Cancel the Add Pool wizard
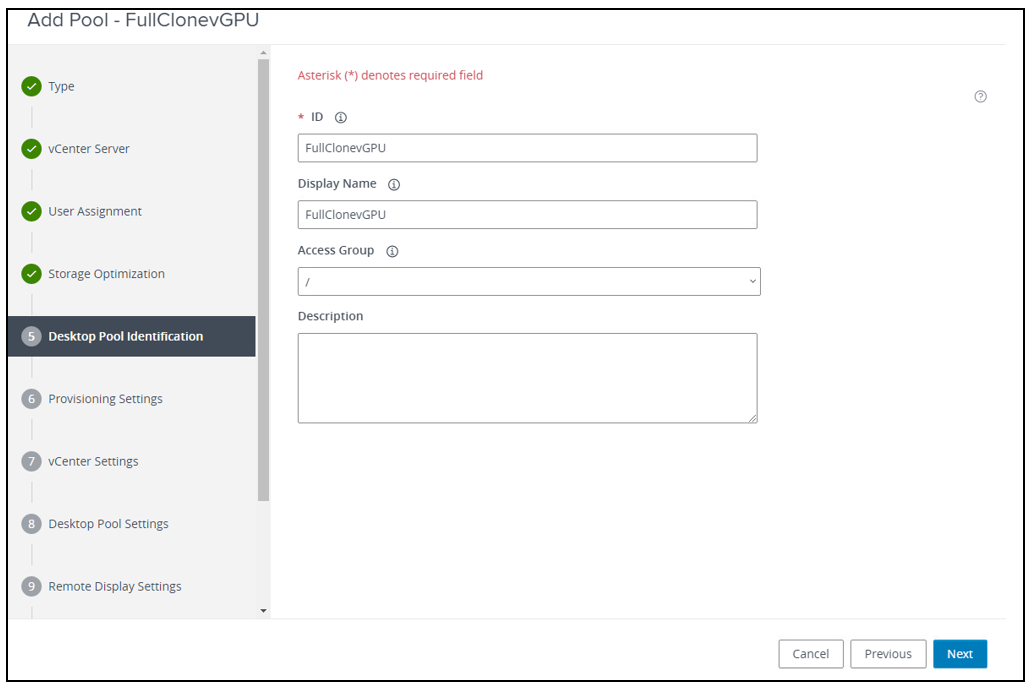Image resolution: width=1034 pixels, height=688 pixels. pos(811,654)
